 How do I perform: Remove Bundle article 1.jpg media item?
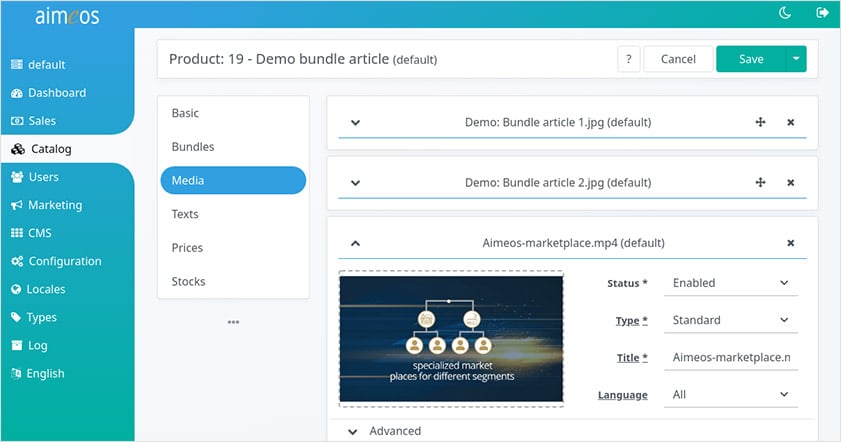791,122
